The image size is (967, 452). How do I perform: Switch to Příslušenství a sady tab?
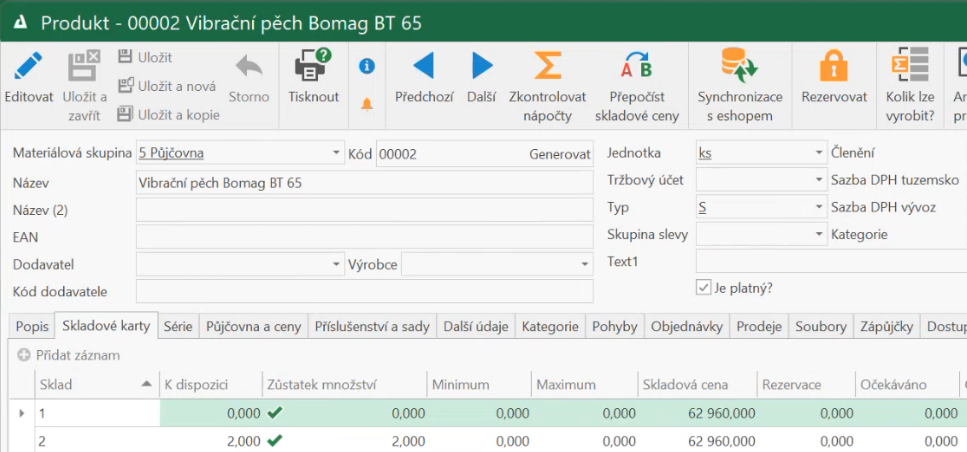point(372,327)
